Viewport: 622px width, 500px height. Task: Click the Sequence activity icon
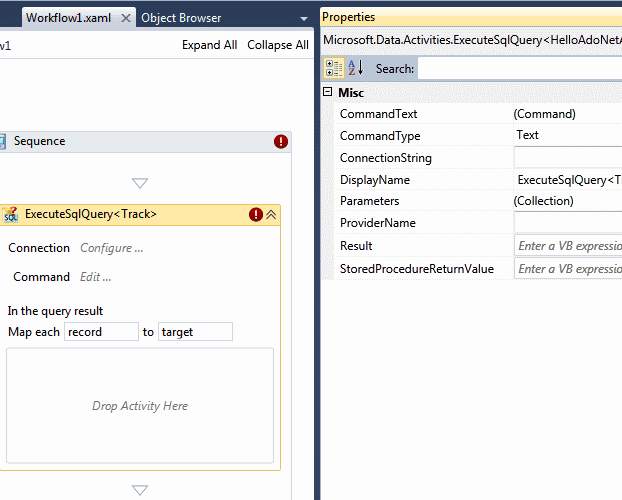(3, 142)
